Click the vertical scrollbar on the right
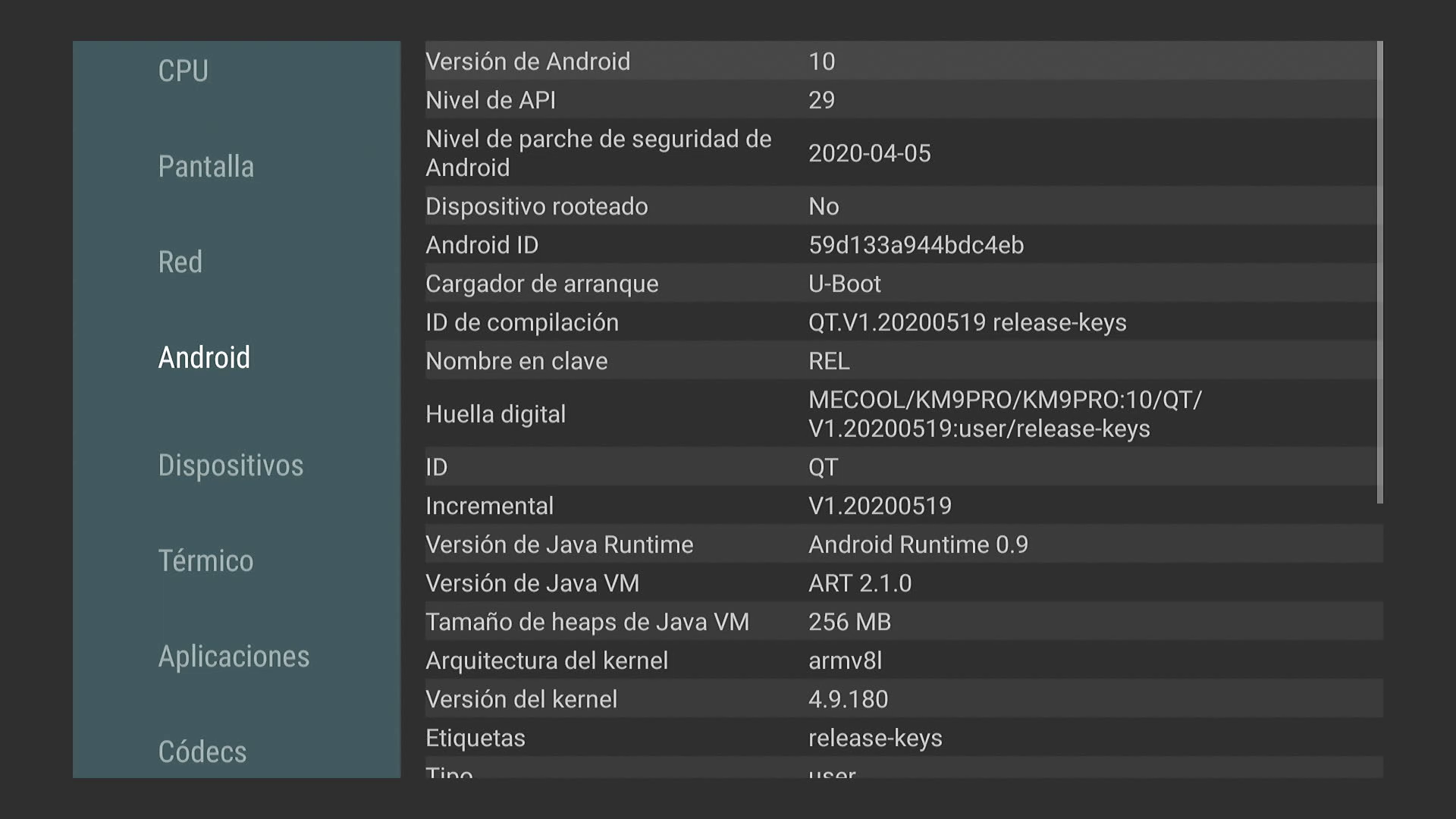 pyautogui.click(x=1379, y=271)
